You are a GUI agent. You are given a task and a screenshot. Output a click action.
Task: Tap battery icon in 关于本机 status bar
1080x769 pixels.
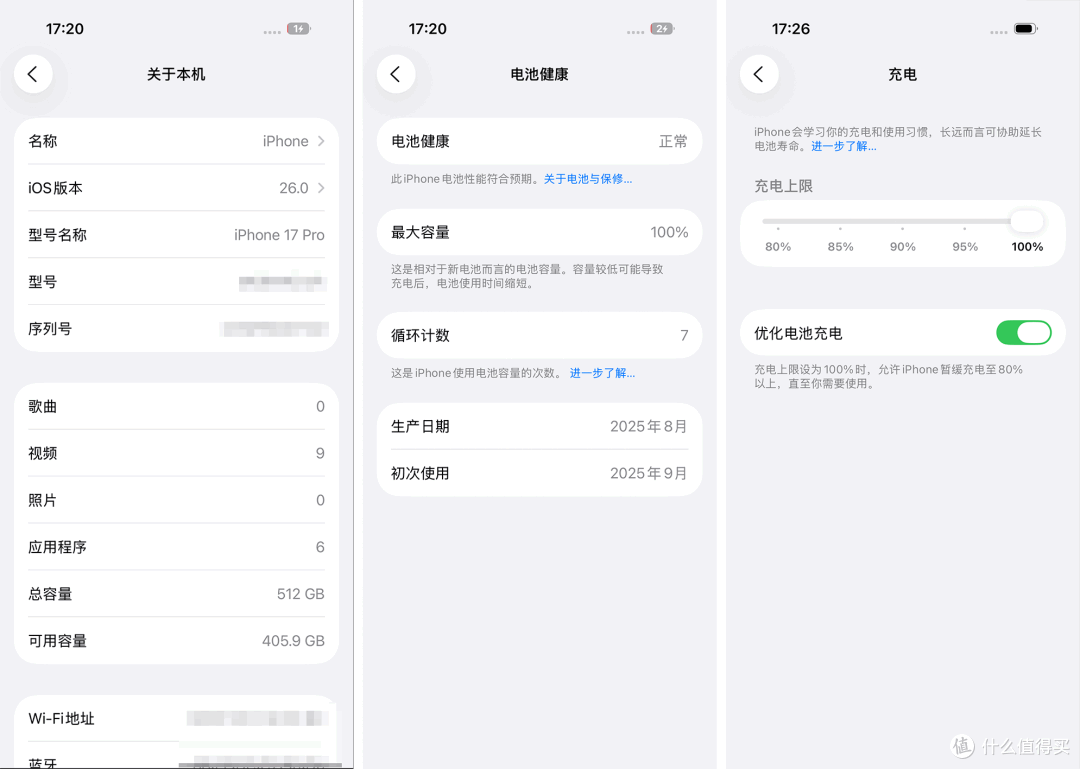[x=299, y=29]
